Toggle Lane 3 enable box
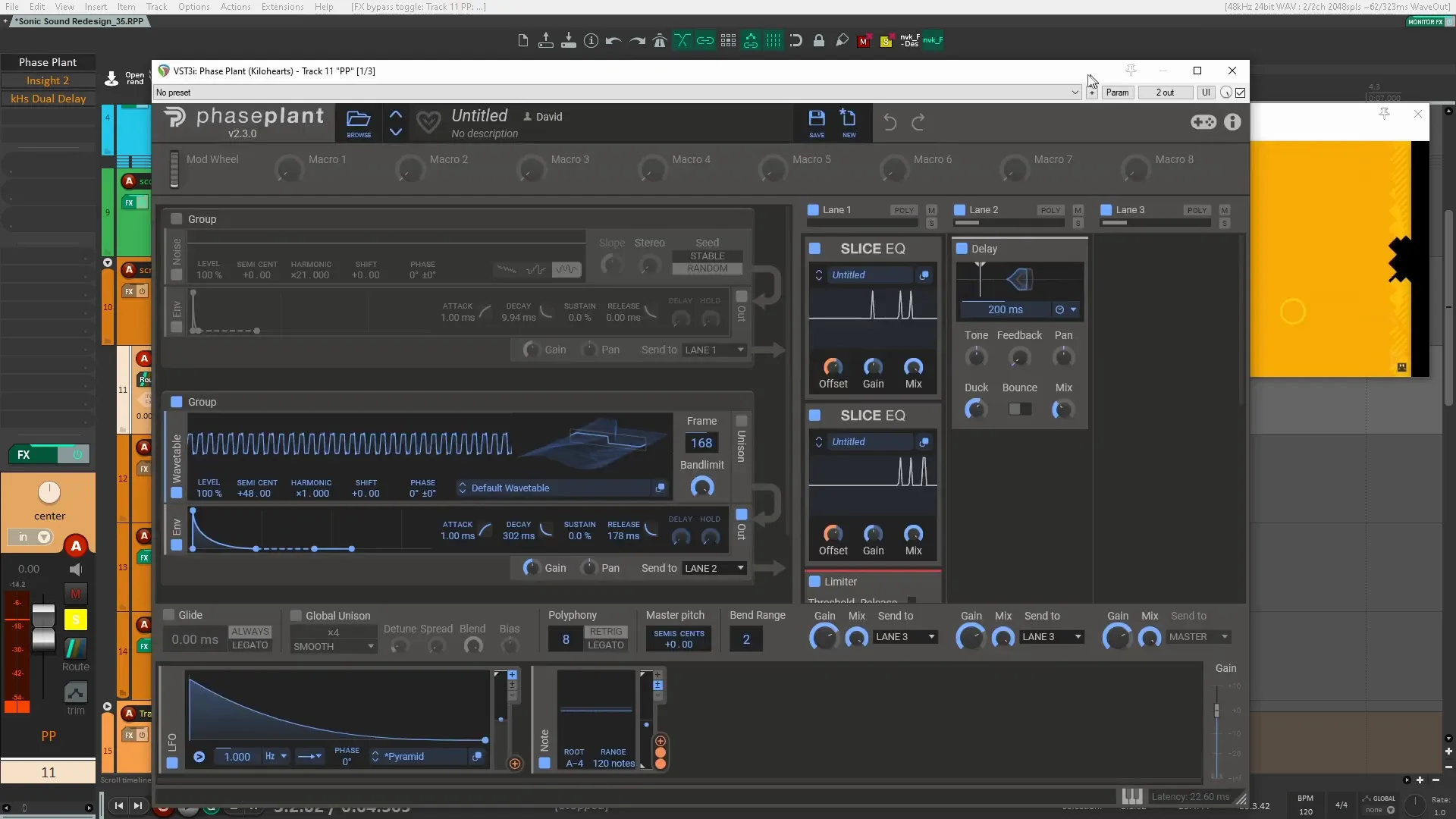The width and height of the screenshot is (1456, 819). point(1106,210)
